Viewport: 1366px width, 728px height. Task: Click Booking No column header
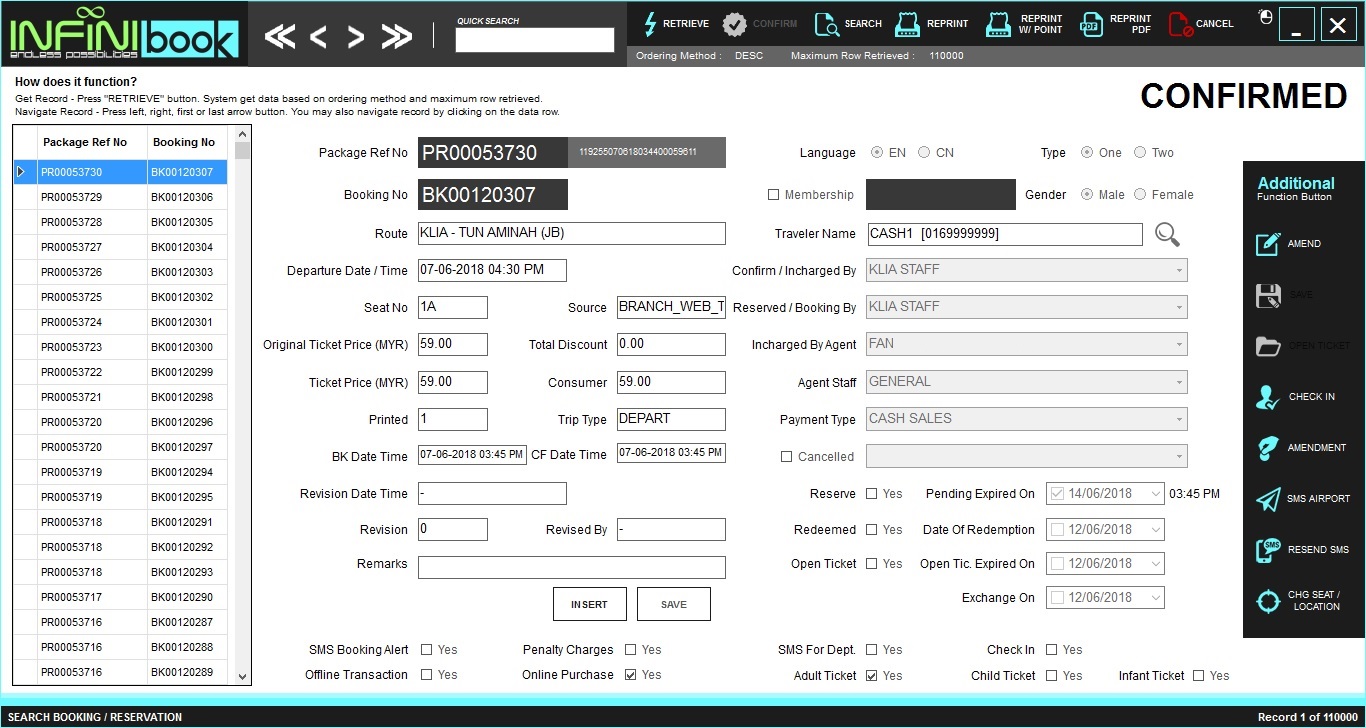coord(188,143)
